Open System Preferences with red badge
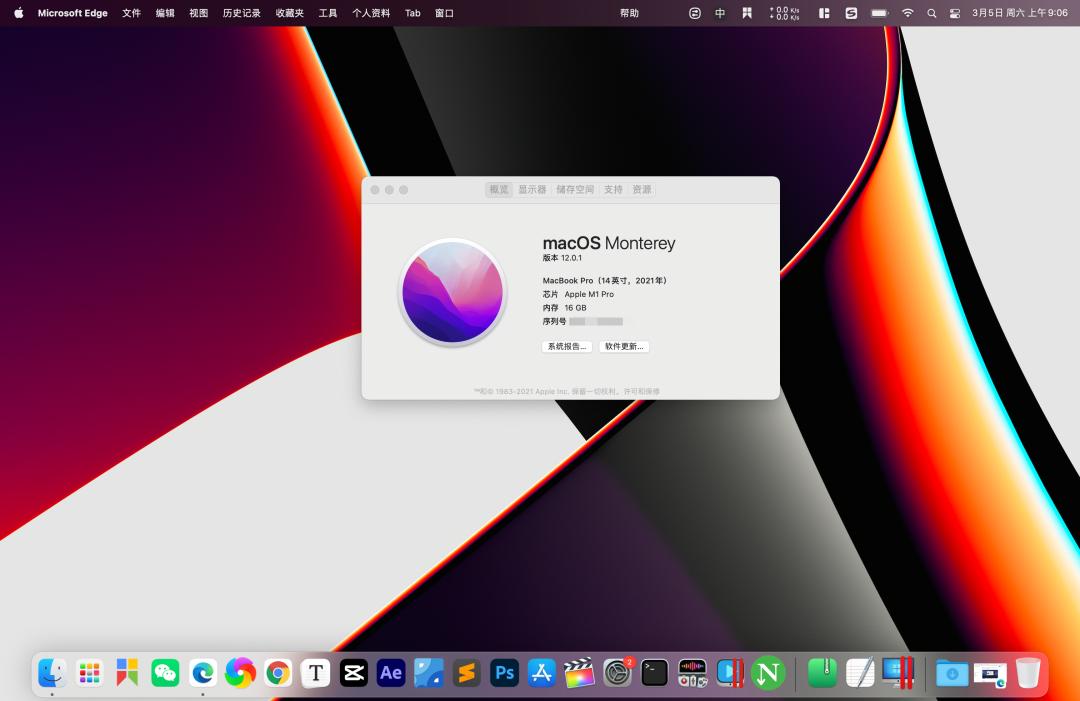The image size is (1080, 701). 617,673
